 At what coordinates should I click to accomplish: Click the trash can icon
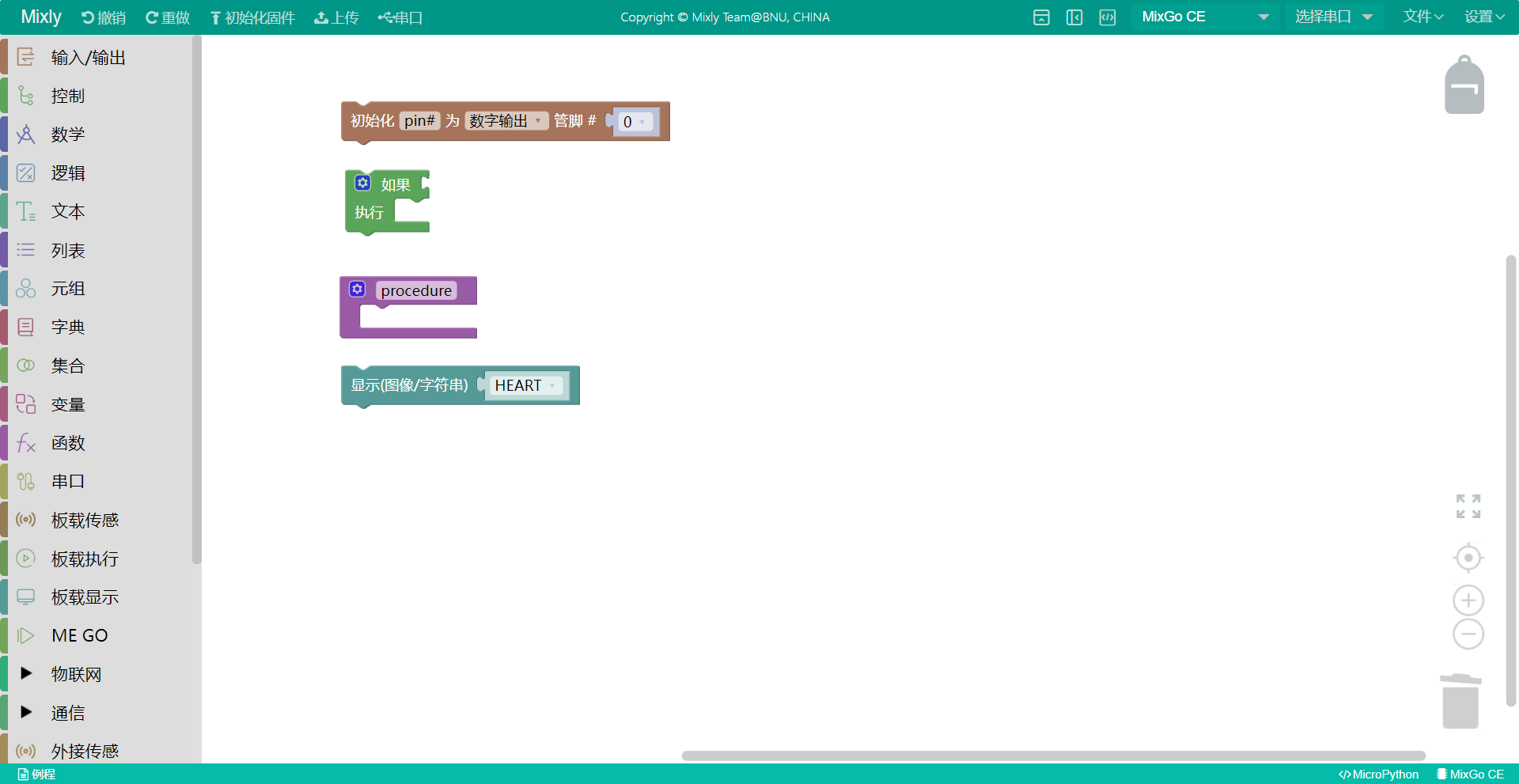tap(1460, 701)
